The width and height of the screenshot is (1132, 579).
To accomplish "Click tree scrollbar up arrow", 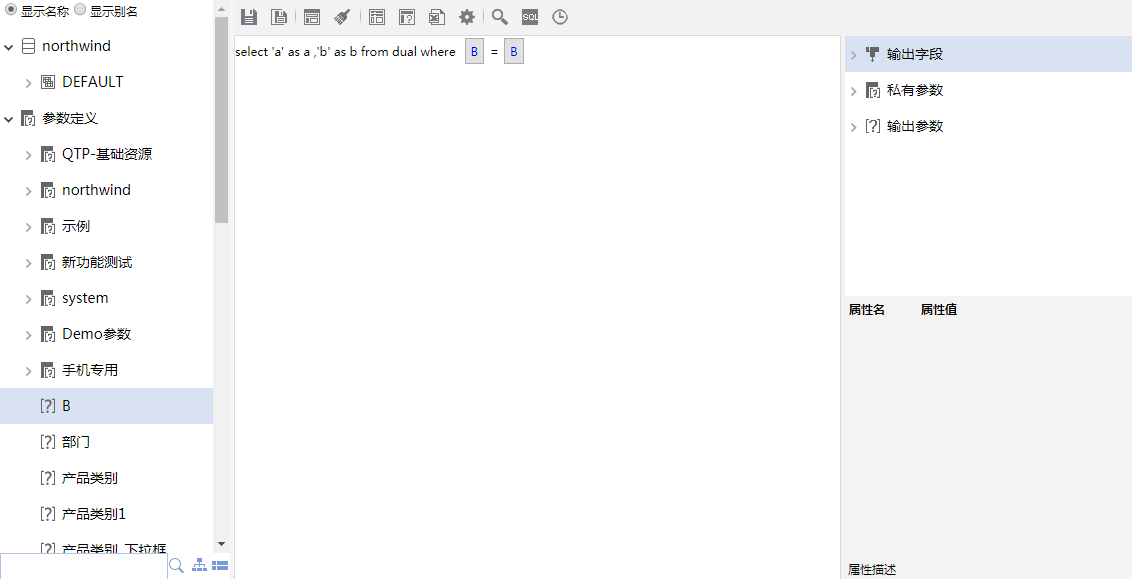I will point(222,9).
